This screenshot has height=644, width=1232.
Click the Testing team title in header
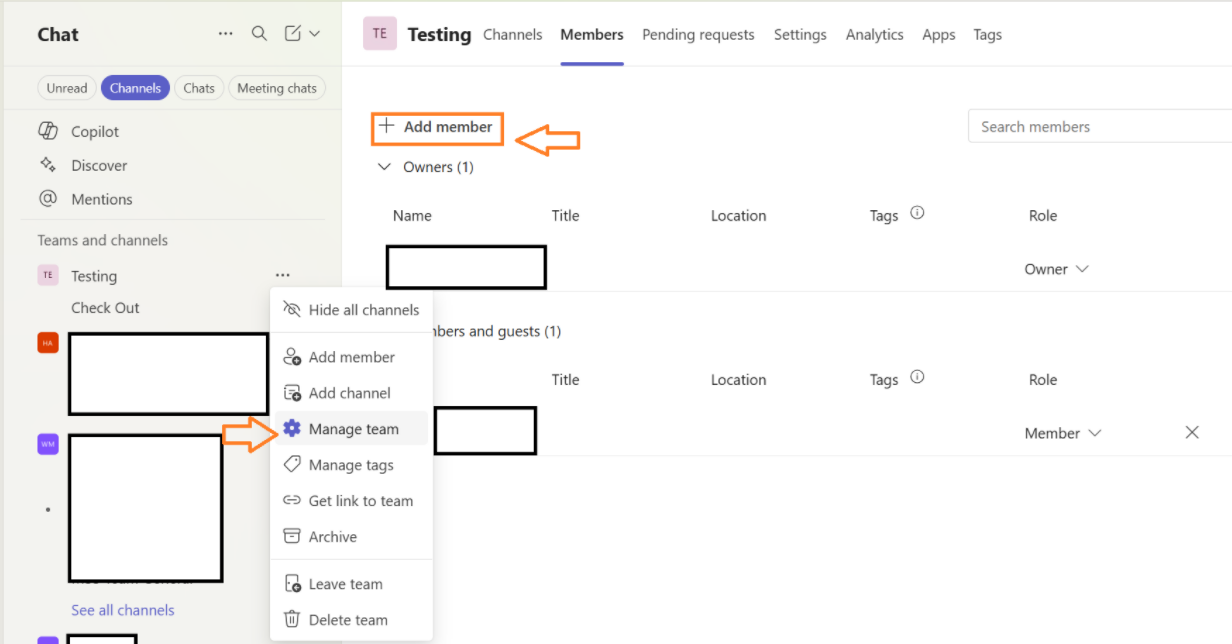click(439, 34)
